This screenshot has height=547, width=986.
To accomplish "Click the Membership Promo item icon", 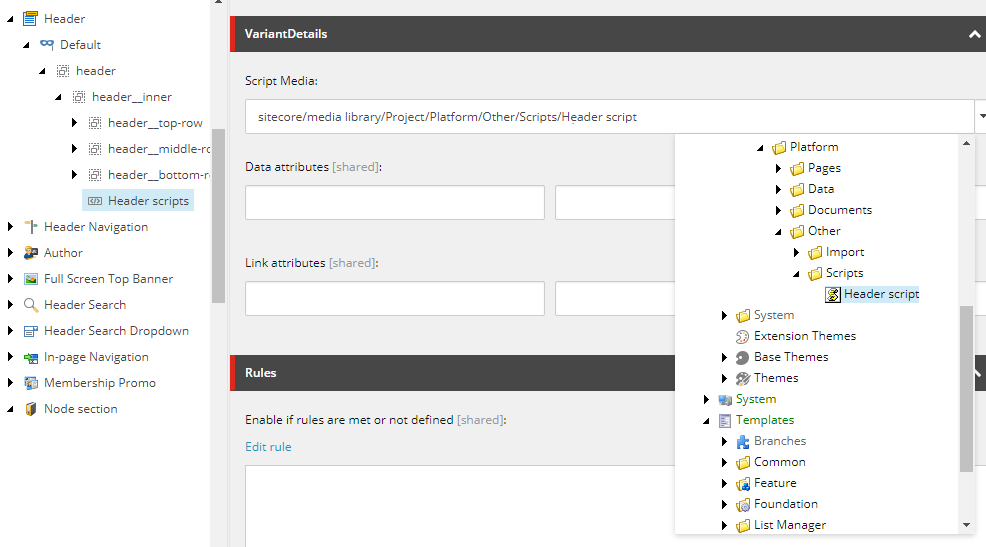I will (x=30, y=383).
